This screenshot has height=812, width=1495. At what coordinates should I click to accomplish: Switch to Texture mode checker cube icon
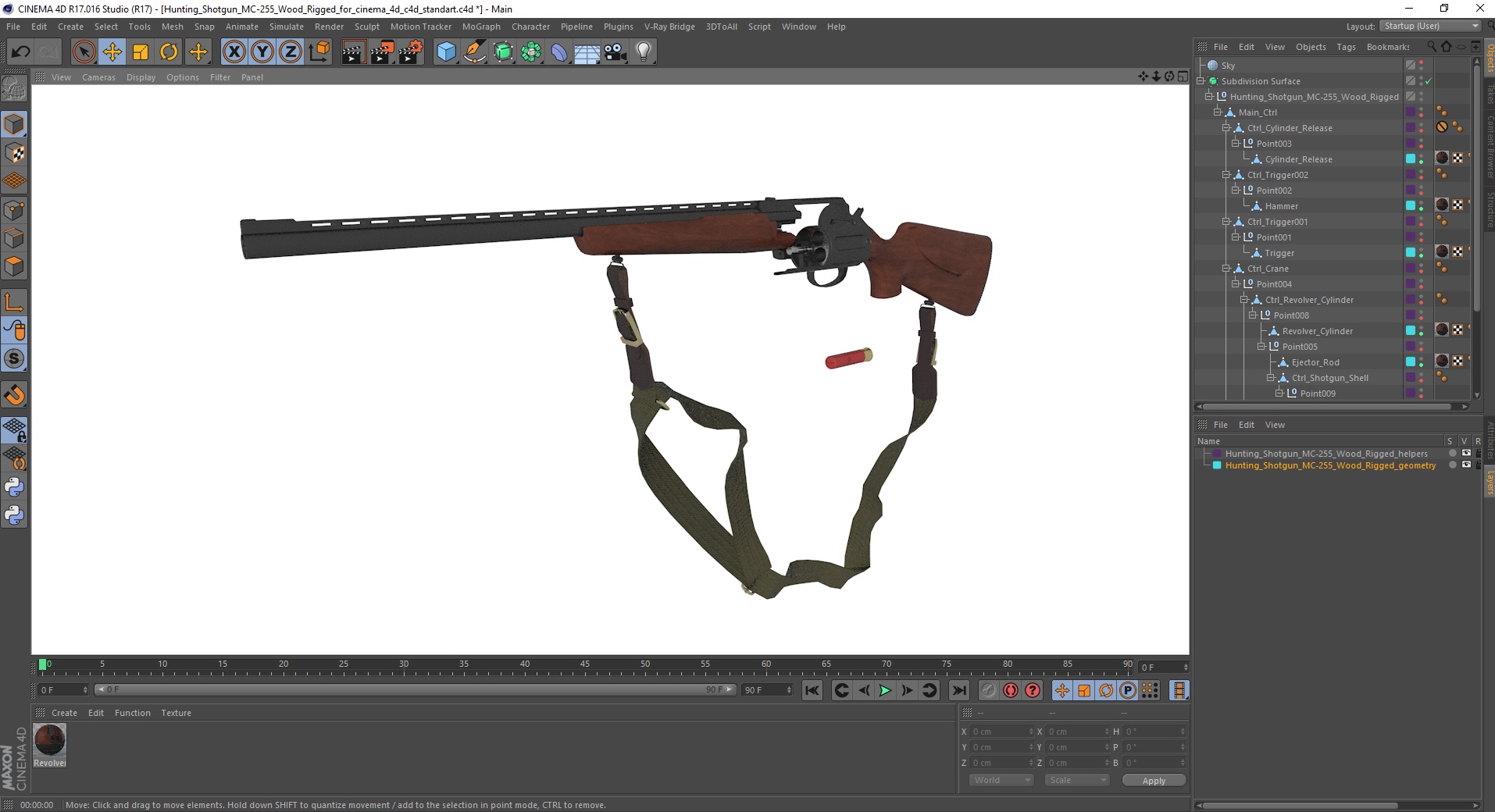[14, 153]
